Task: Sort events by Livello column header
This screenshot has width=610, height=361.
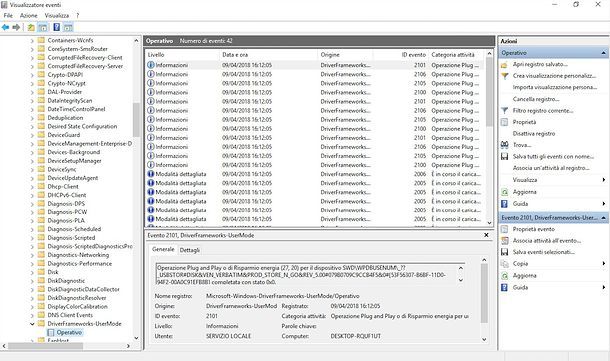Action: coord(182,55)
